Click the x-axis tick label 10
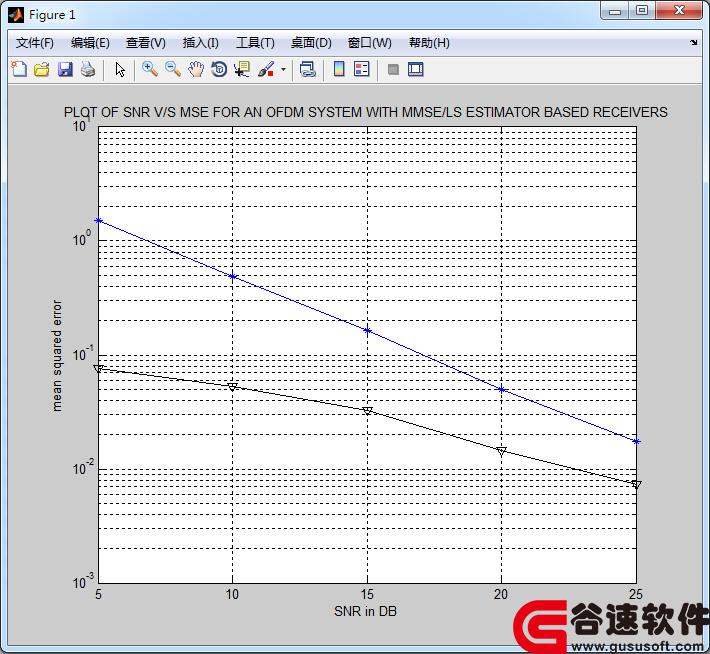710x654 pixels. click(232, 594)
